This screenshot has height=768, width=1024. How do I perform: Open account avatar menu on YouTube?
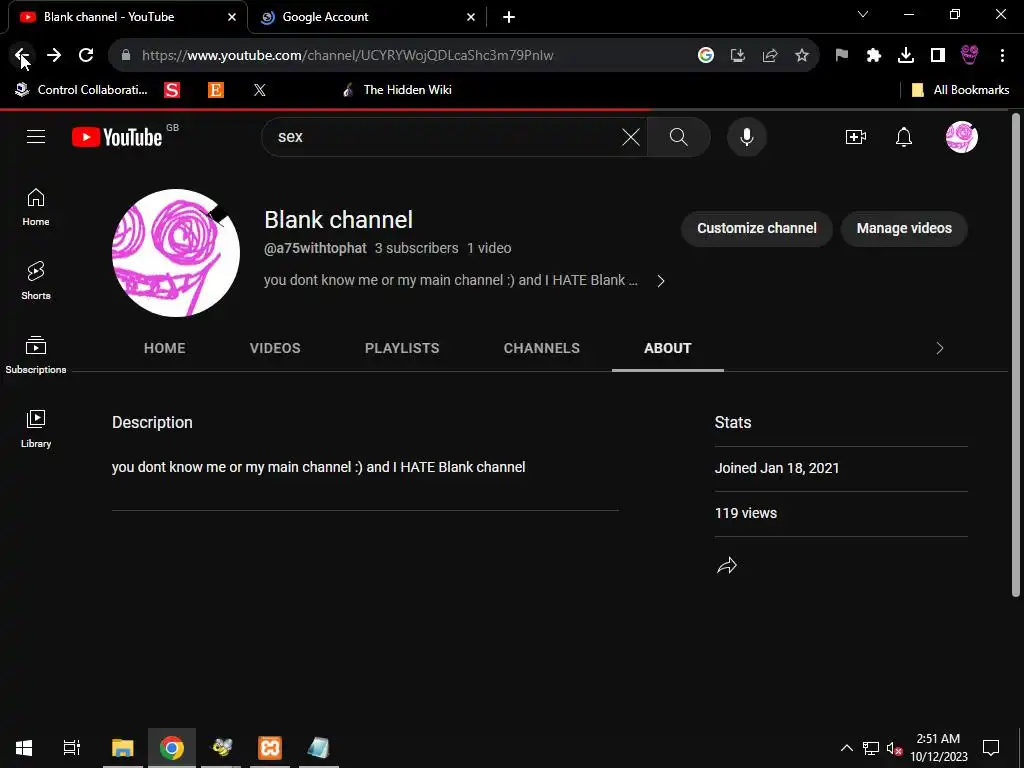point(961,137)
